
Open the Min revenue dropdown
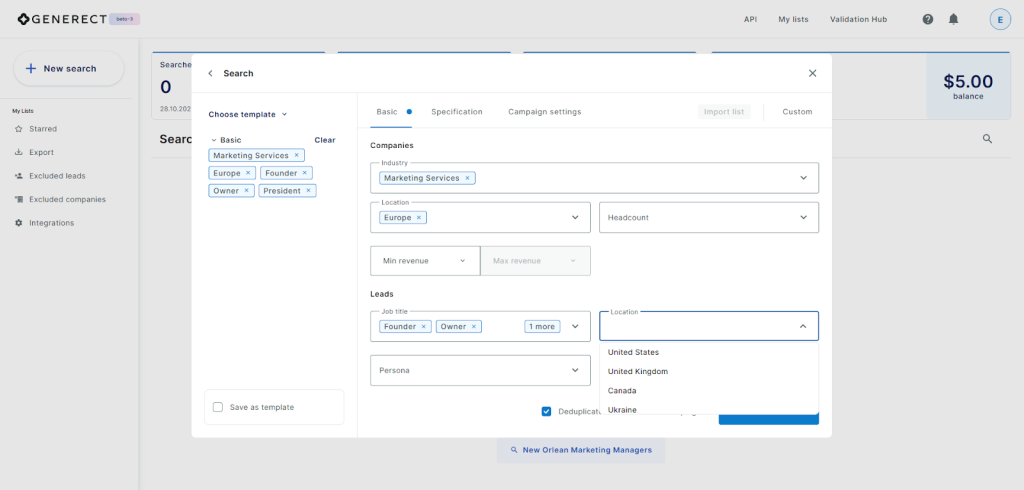(x=424, y=261)
